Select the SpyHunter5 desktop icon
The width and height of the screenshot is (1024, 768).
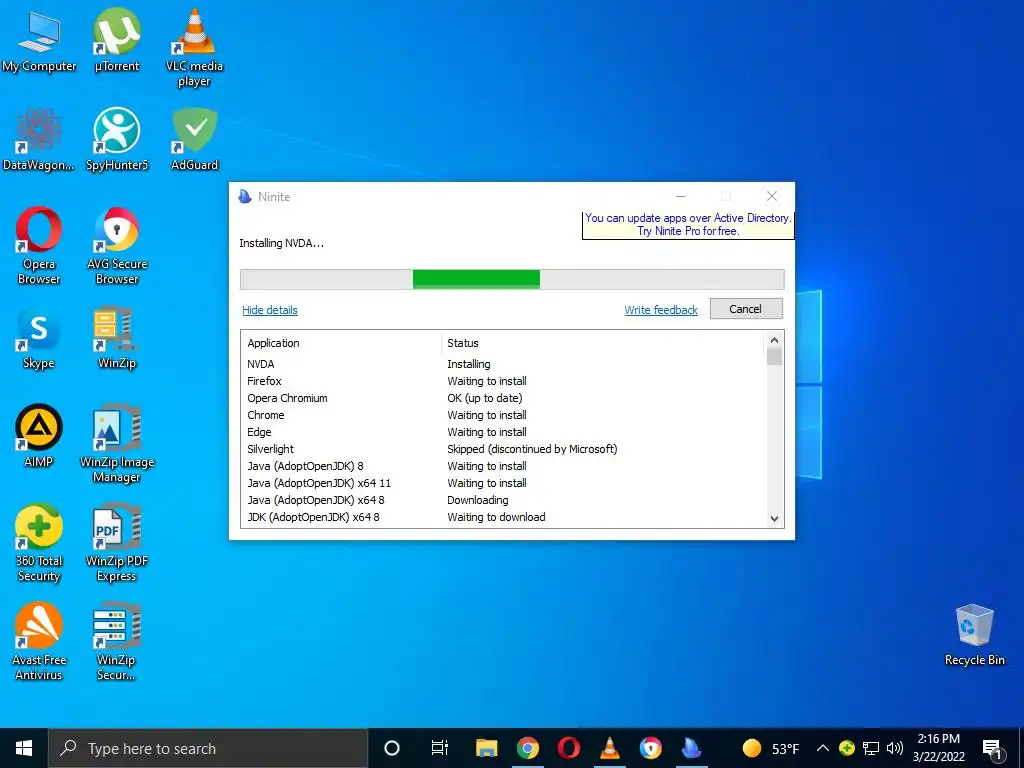click(x=117, y=140)
